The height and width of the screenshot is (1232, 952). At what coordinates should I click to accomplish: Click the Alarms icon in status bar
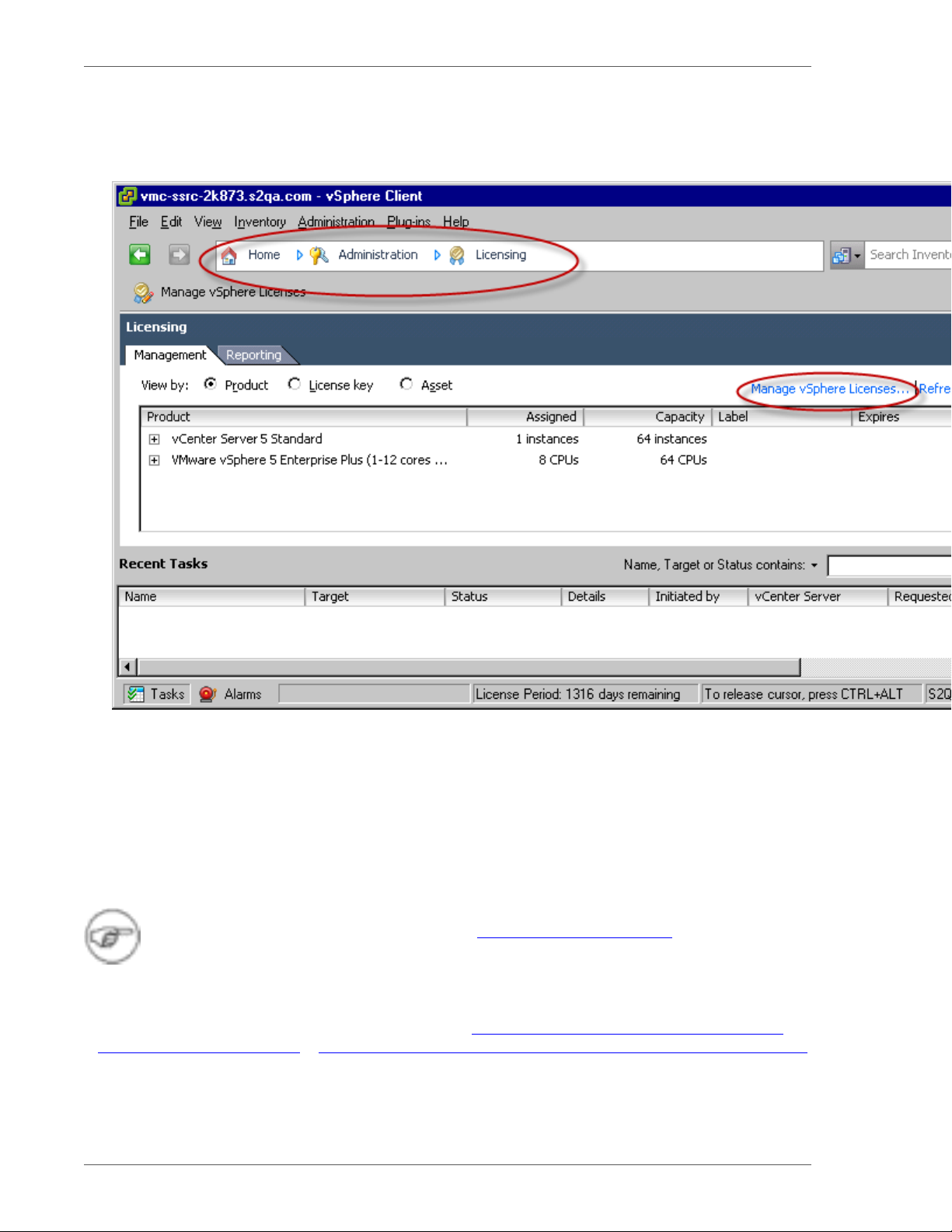[x=207, y=694]
